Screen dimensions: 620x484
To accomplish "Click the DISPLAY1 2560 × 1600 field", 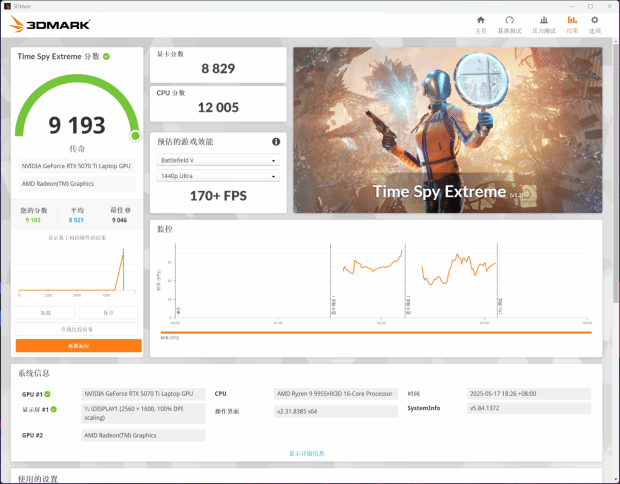I will click(x=143, y=413).
